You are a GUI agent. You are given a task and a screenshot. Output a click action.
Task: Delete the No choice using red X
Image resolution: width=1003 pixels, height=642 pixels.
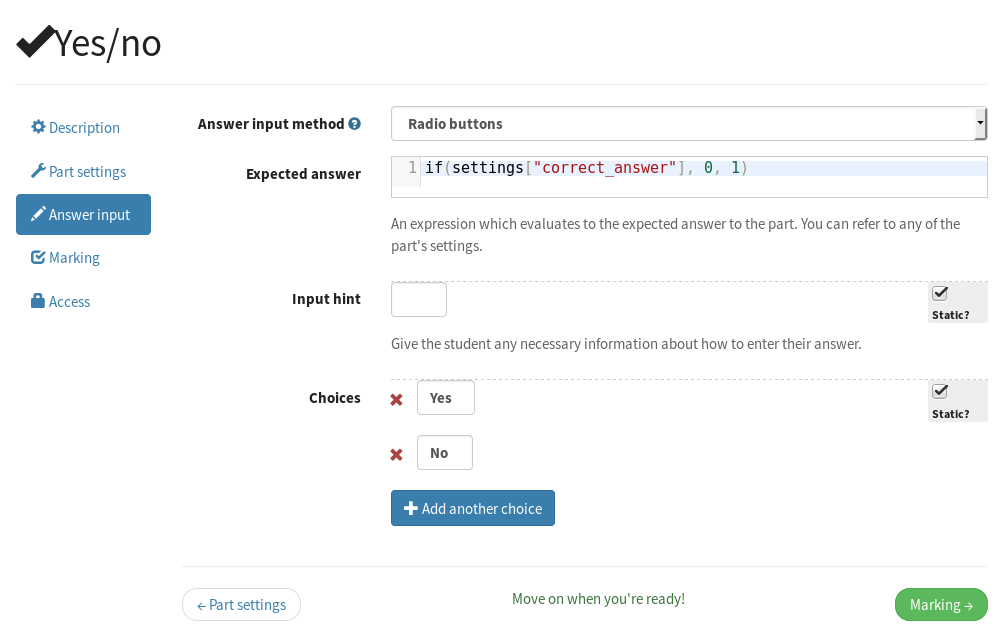coord(396,454)
